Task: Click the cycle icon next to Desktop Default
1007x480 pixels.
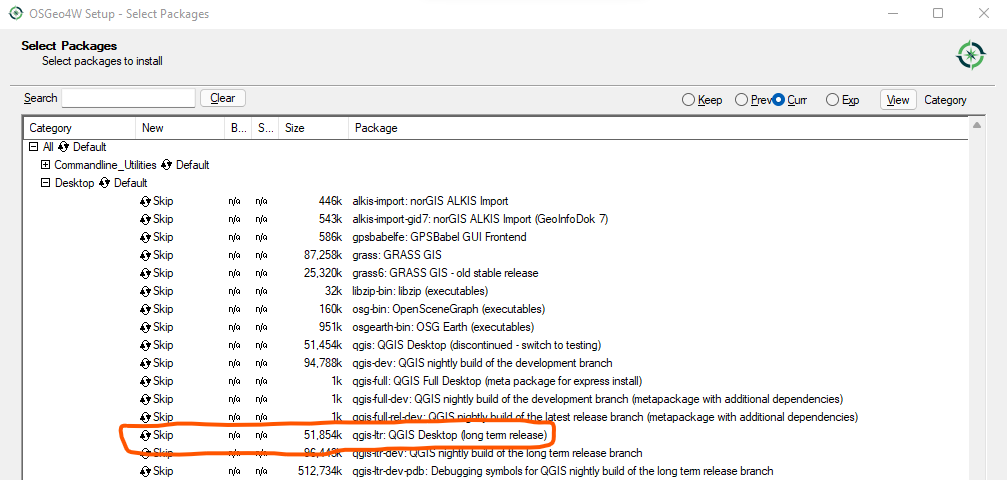Action: click(104, 183)
